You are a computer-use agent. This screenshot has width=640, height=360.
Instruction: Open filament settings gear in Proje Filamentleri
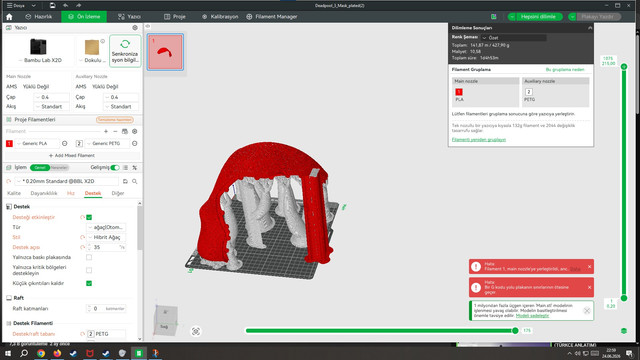(135, 131)
